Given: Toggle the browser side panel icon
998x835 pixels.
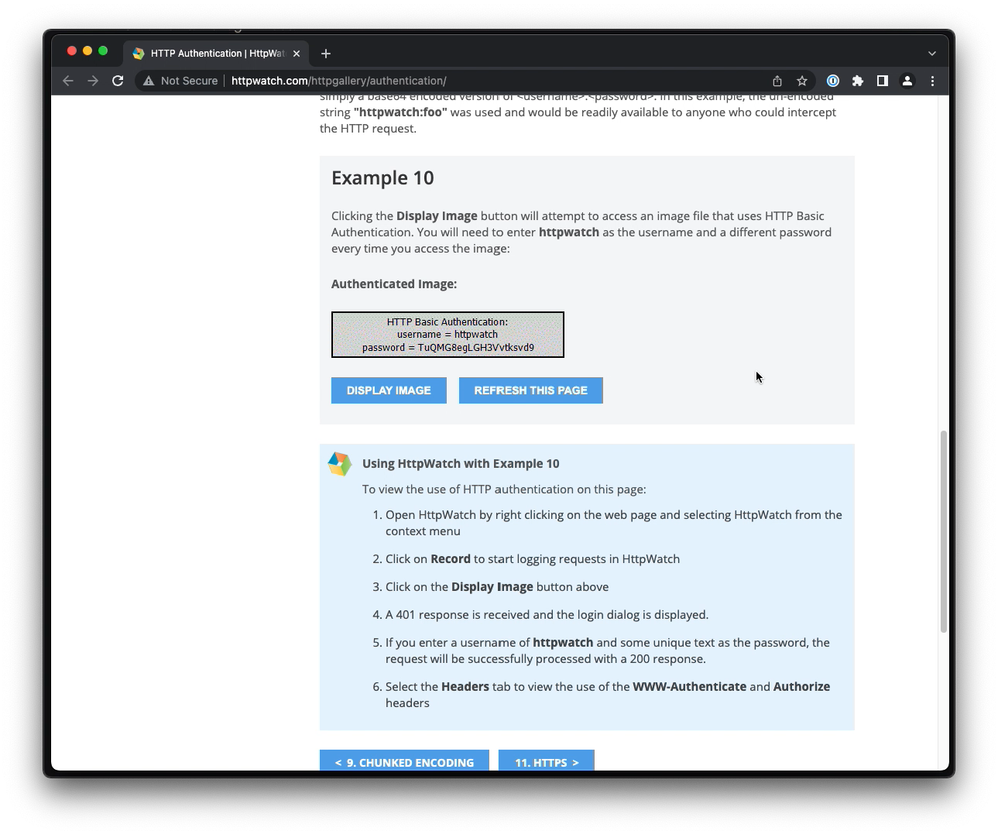Looking at the screenshot, I should tap(882, 81).
